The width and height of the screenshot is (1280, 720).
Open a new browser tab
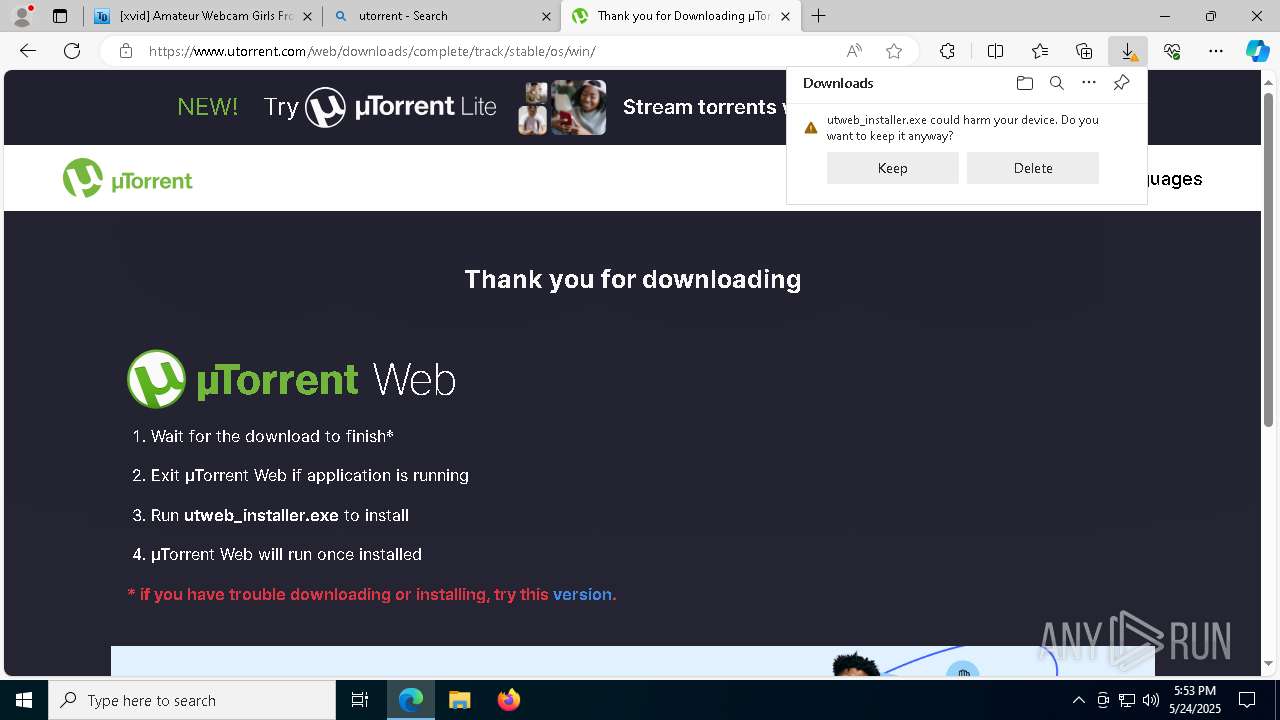coord(819,16)
